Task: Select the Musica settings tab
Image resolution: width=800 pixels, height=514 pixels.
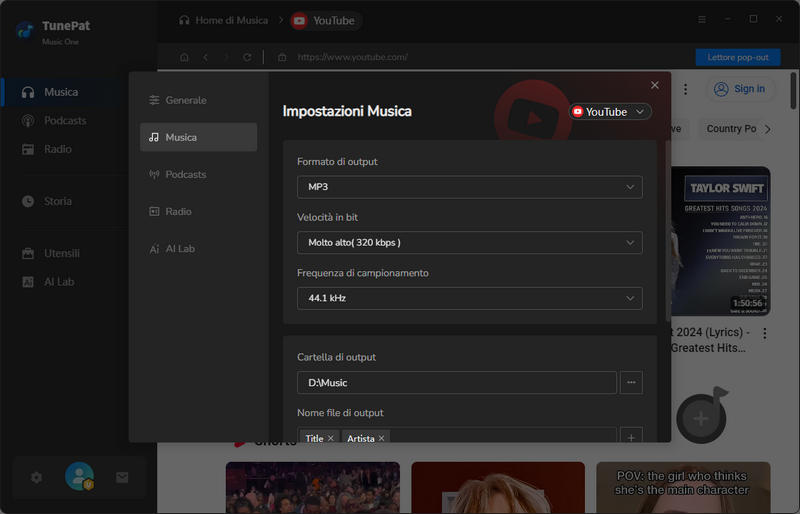Action: (x=198, y=137)
